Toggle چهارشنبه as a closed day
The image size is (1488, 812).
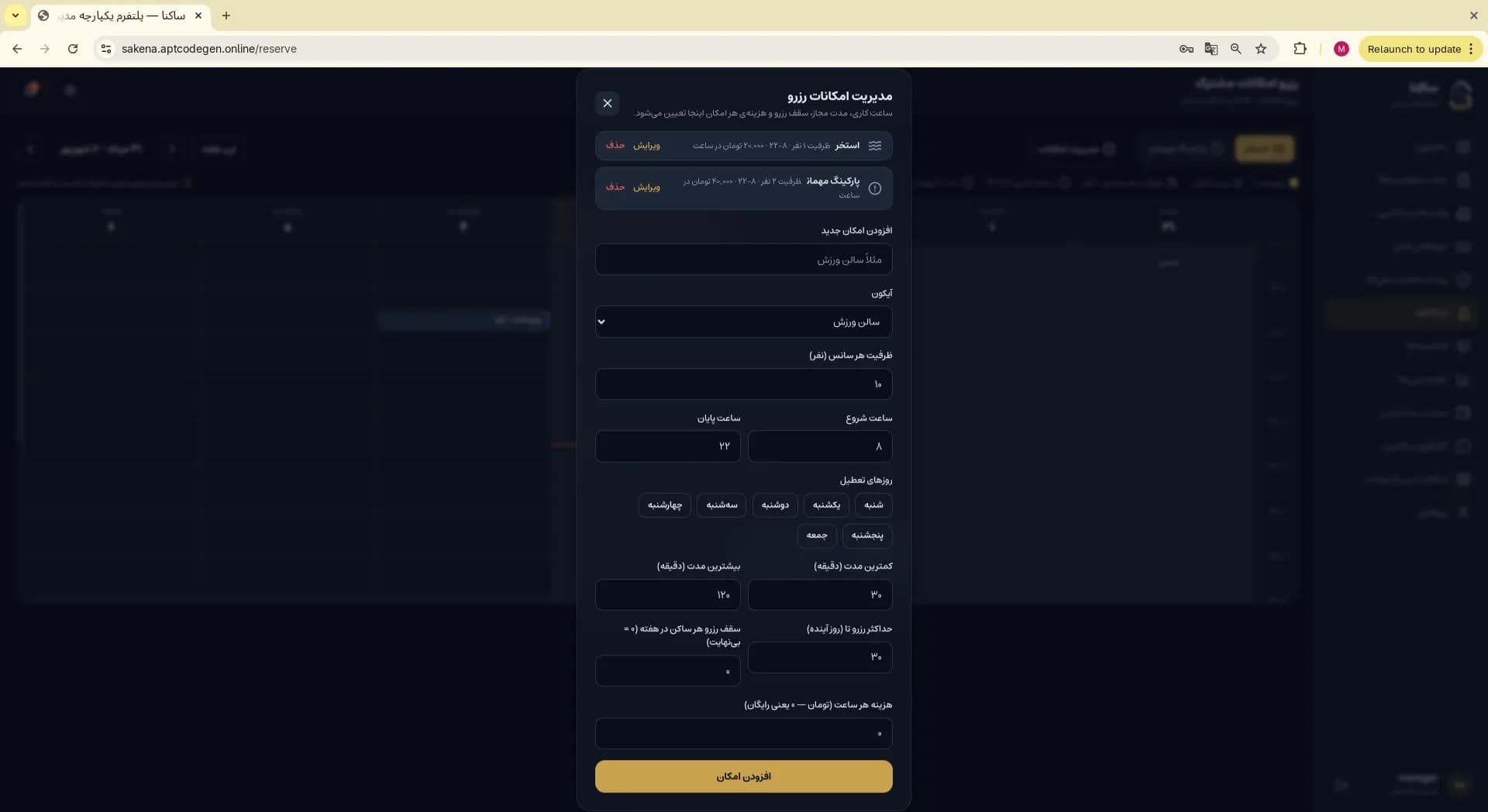[x=665, y=505]
